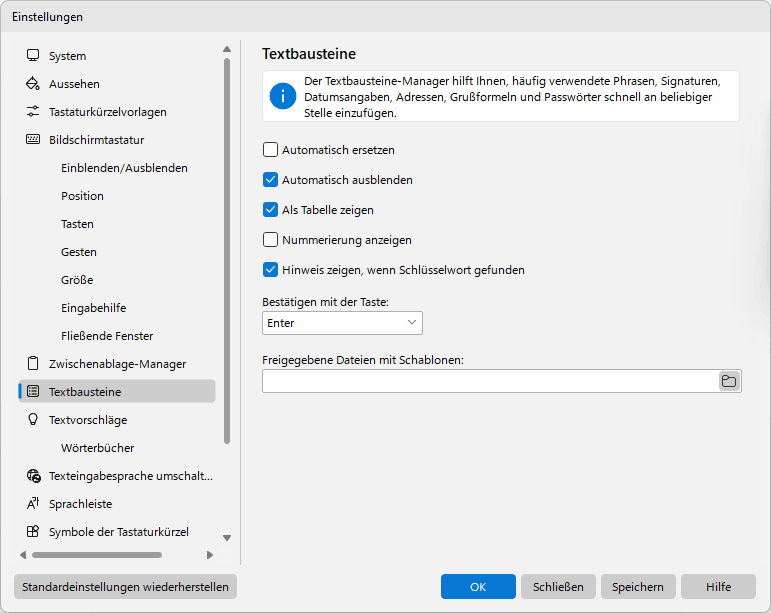Click the Schließen button
771x613 pixels.
[558, 586]
